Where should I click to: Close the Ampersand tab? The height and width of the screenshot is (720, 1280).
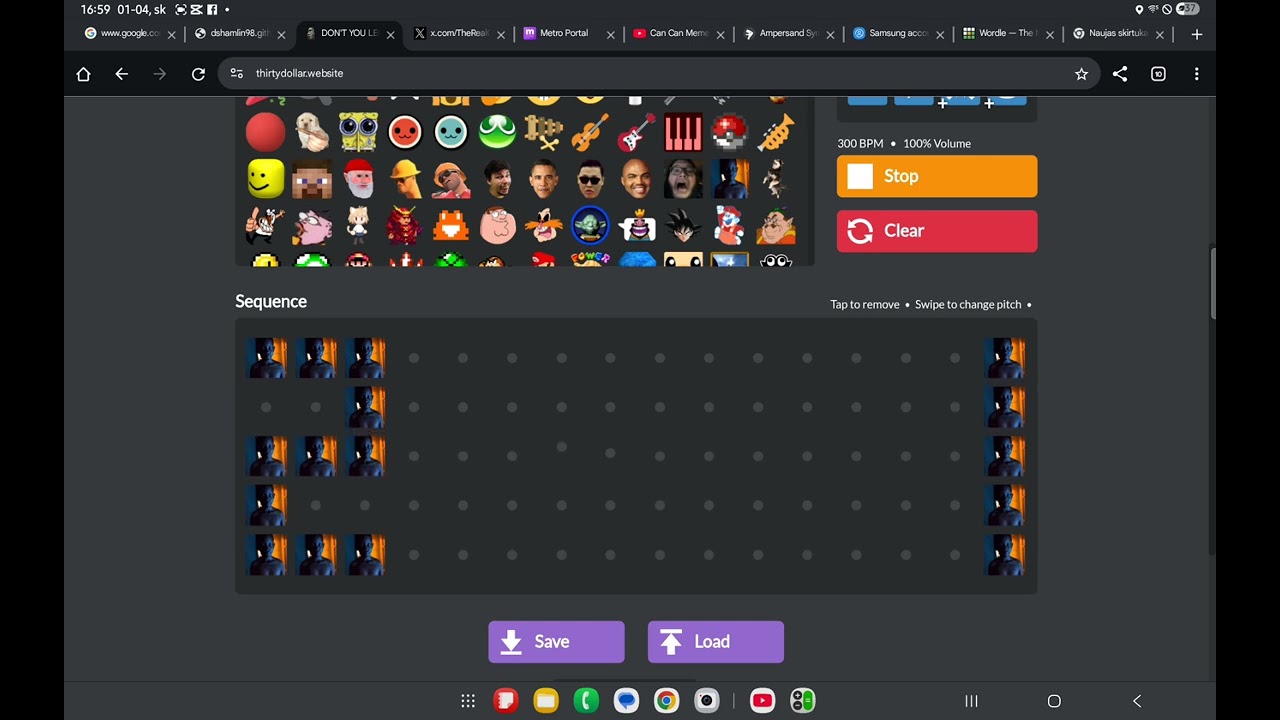[x=830, y=34]
